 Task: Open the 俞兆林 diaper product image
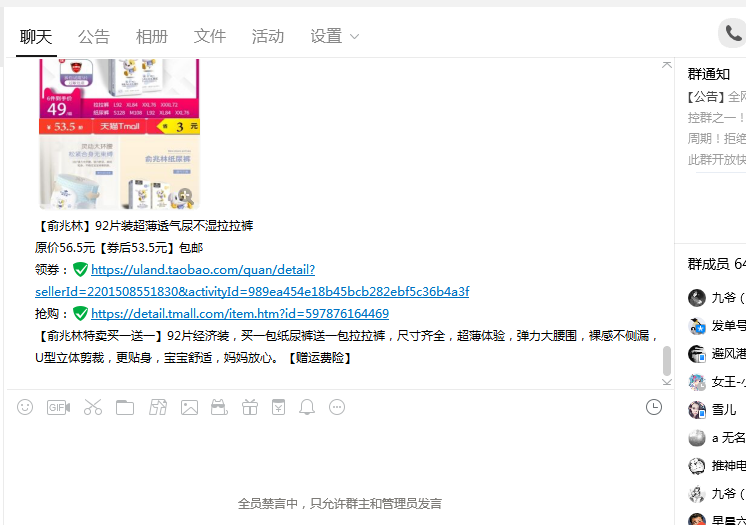pos(119,134)
